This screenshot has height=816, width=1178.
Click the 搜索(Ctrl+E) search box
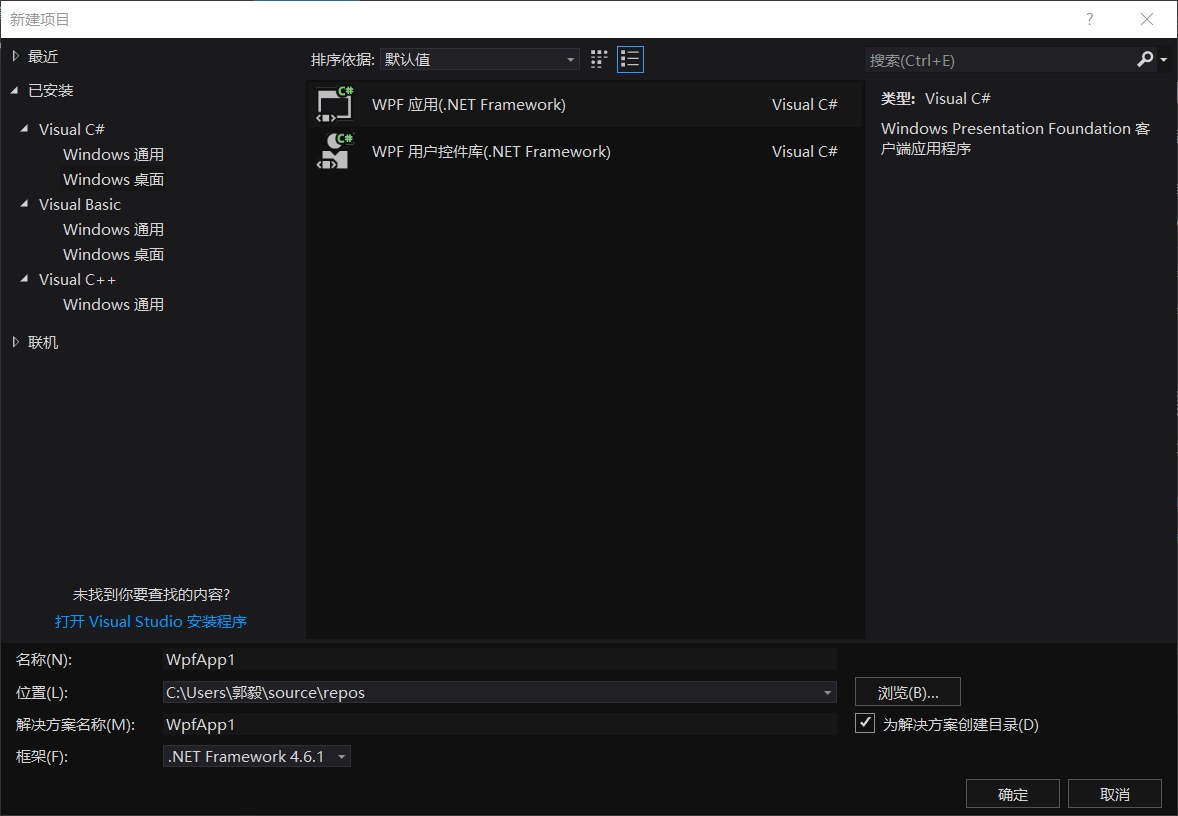coord(1001,60)
